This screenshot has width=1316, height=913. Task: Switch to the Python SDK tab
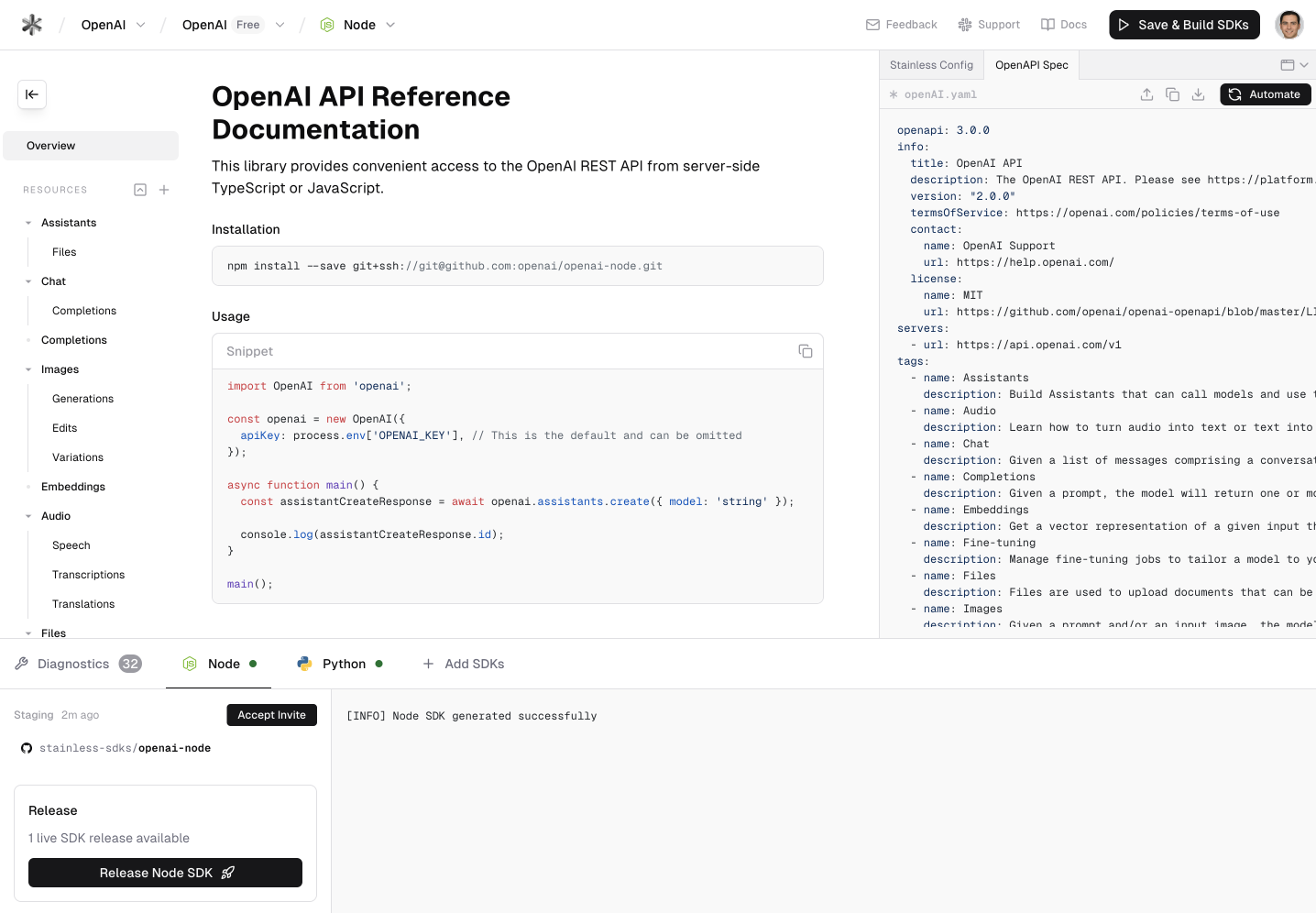(340, 664)
